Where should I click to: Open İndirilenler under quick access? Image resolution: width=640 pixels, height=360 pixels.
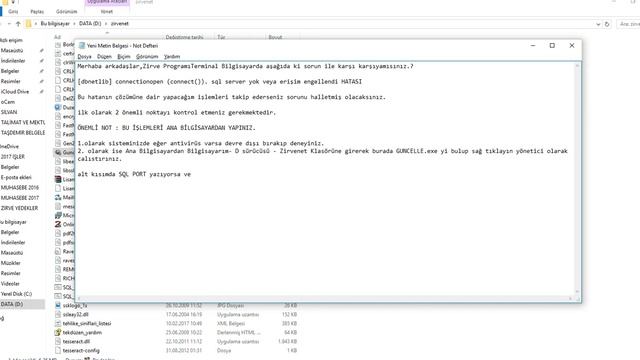coord(13,60)
